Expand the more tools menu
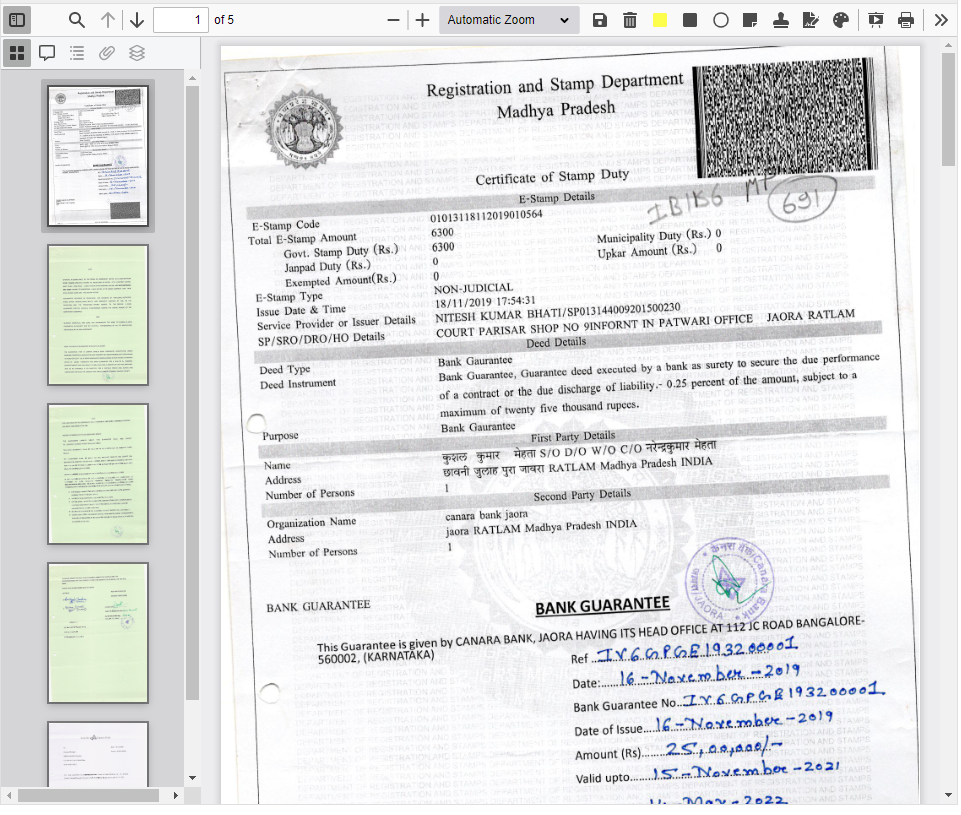 941,19
